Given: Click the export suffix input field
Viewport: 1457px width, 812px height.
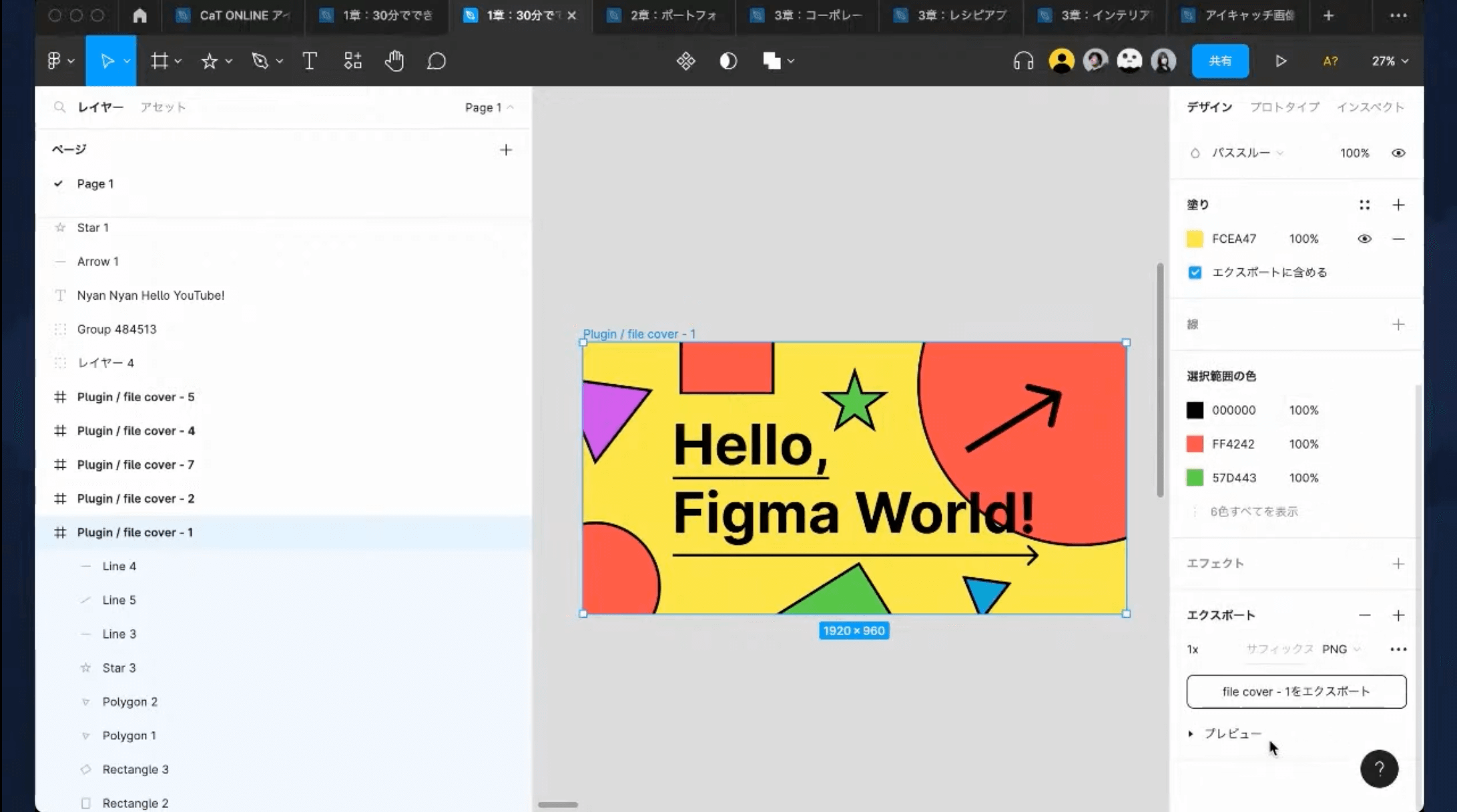Looking at the screenshot, I should pos(1279,649).
